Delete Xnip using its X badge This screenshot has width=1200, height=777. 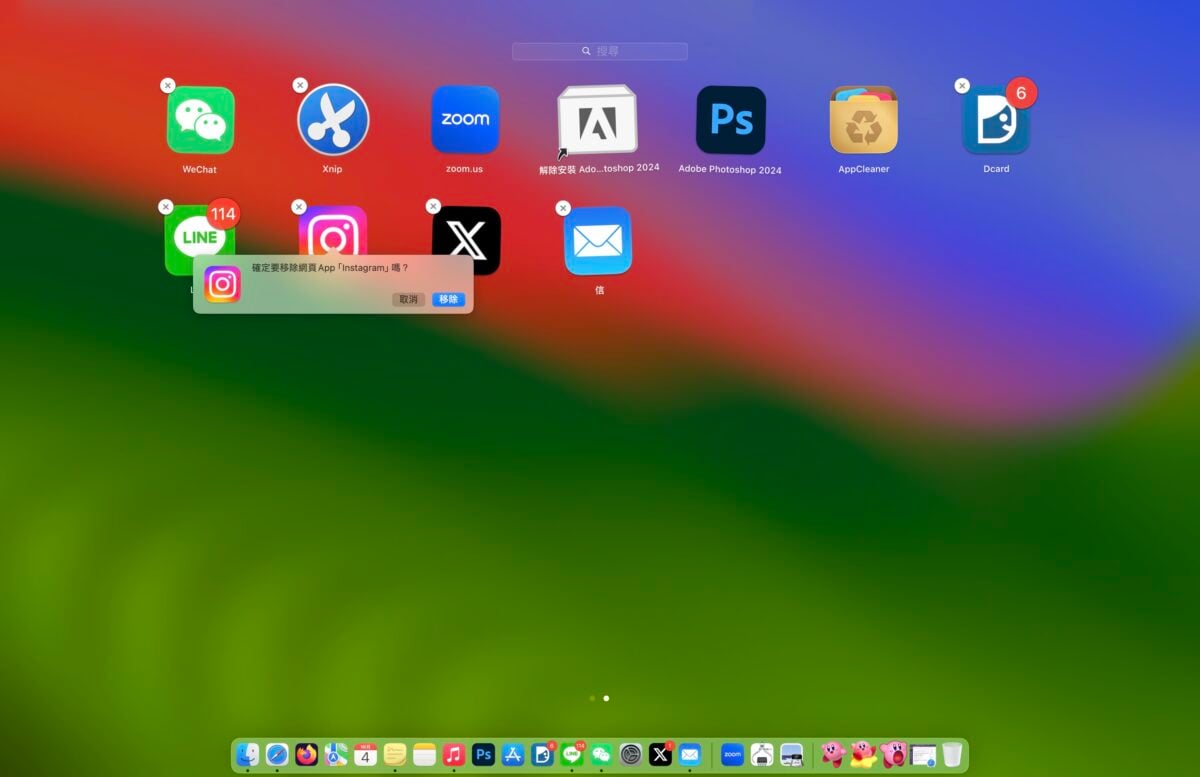click(x=300, y=86)
